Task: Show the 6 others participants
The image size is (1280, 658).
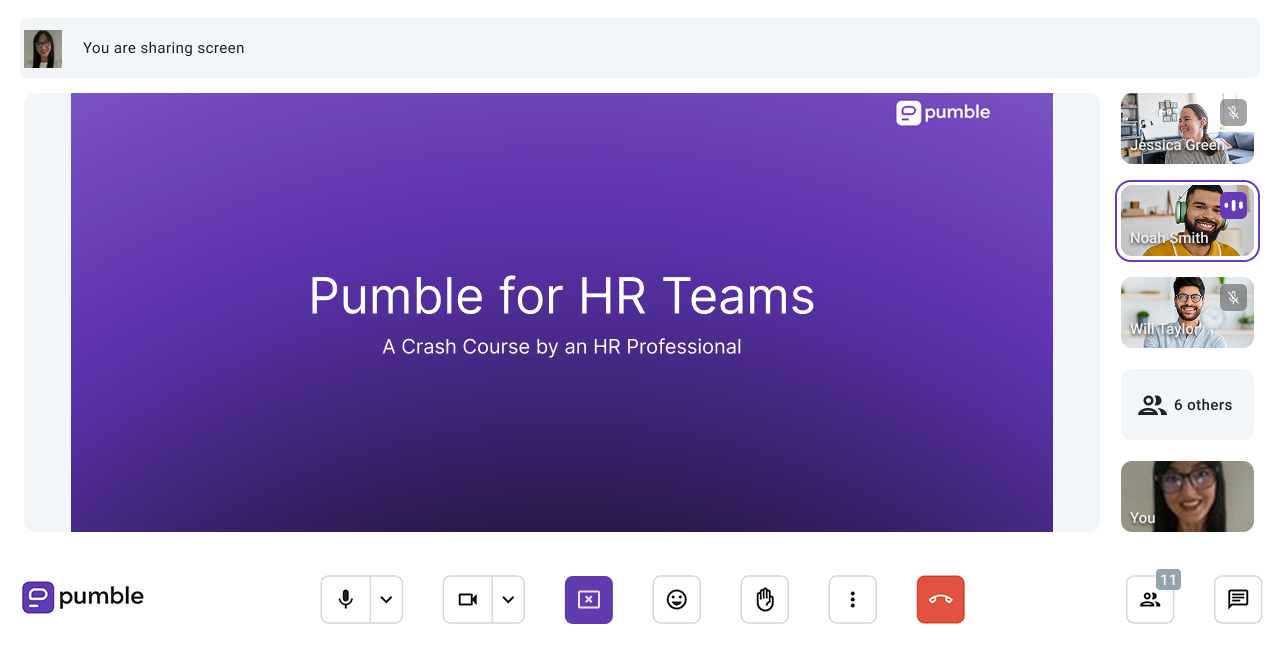Action: (1187, 405)
